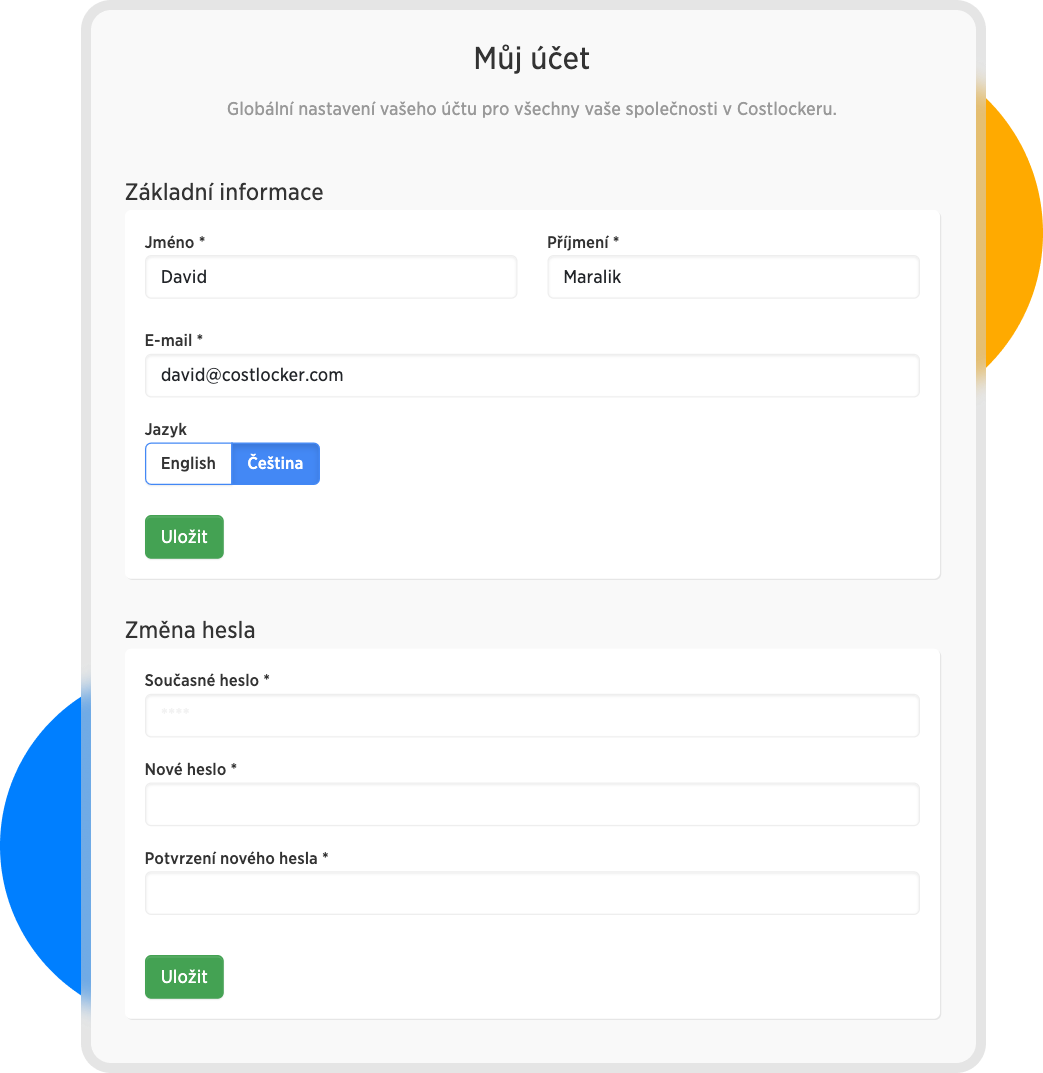This screenshot has height=1073, width=1043.
Task: Click the E-mail address input field
Action: point(531,376)
